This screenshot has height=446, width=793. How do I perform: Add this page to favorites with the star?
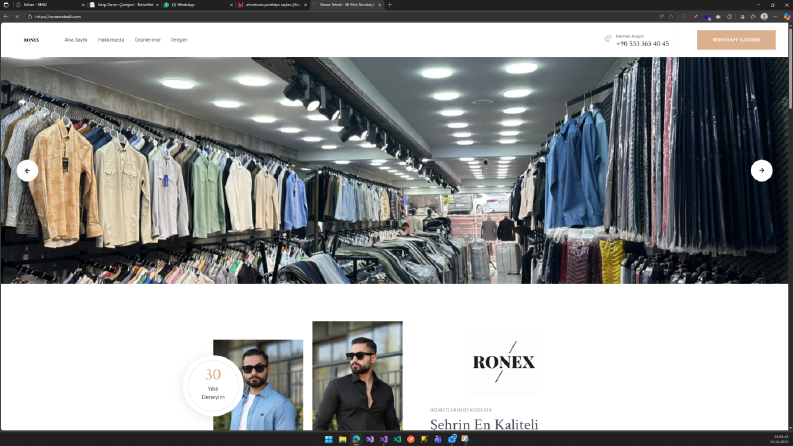(x=672, y=16)
